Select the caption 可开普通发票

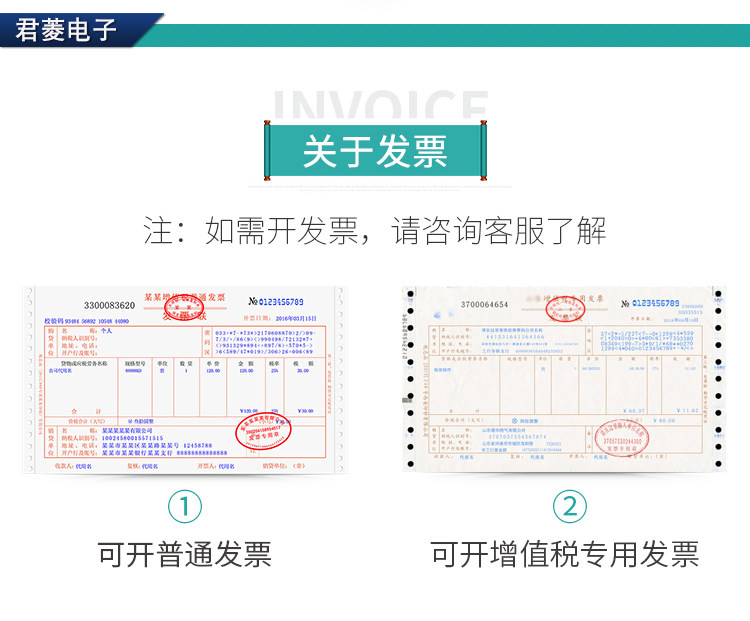pos(185,555)
